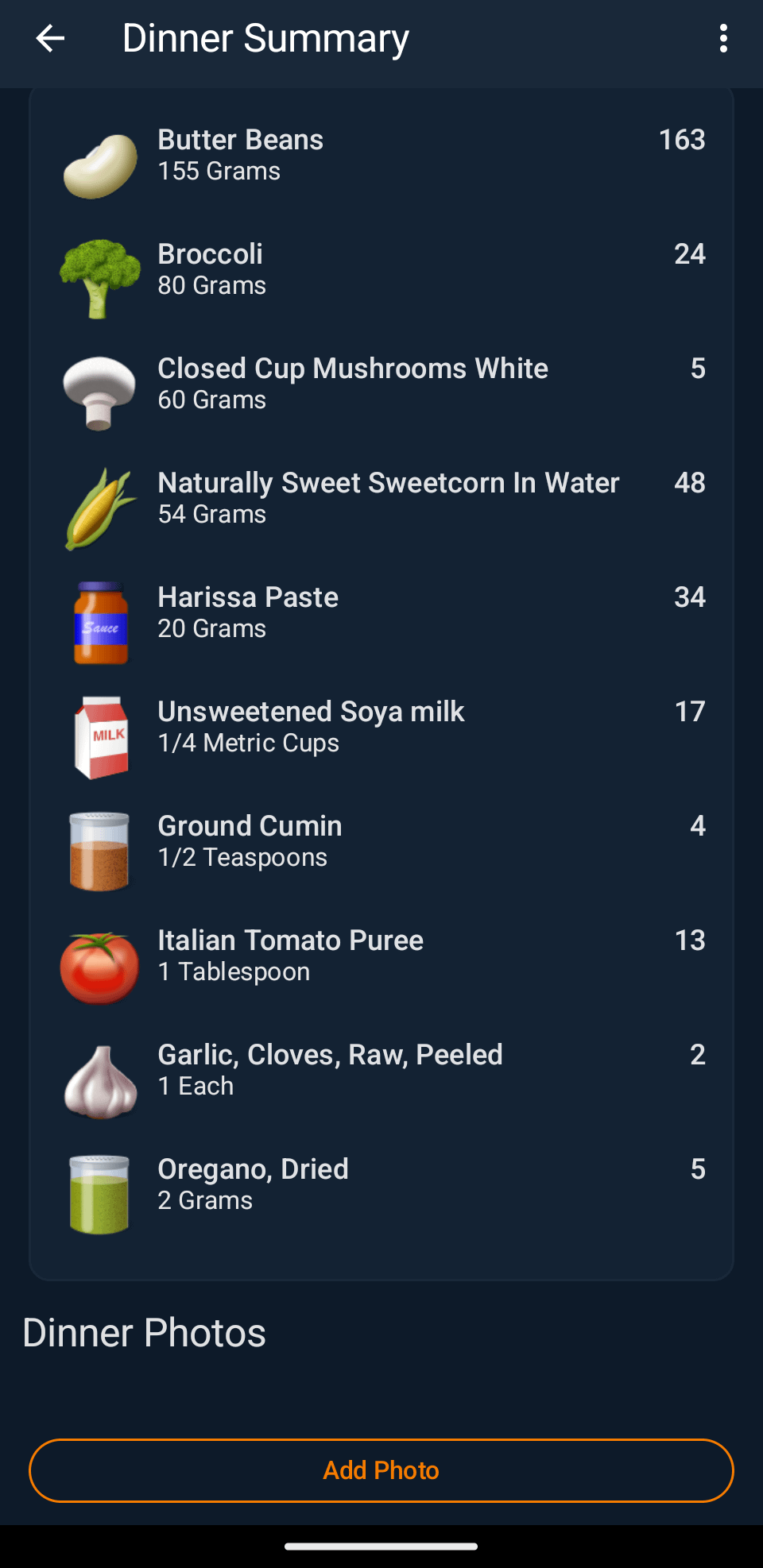Tap the sweetcorn cob icon
The width and height of the screenshot is (763, 1568).
pos(100,508)
